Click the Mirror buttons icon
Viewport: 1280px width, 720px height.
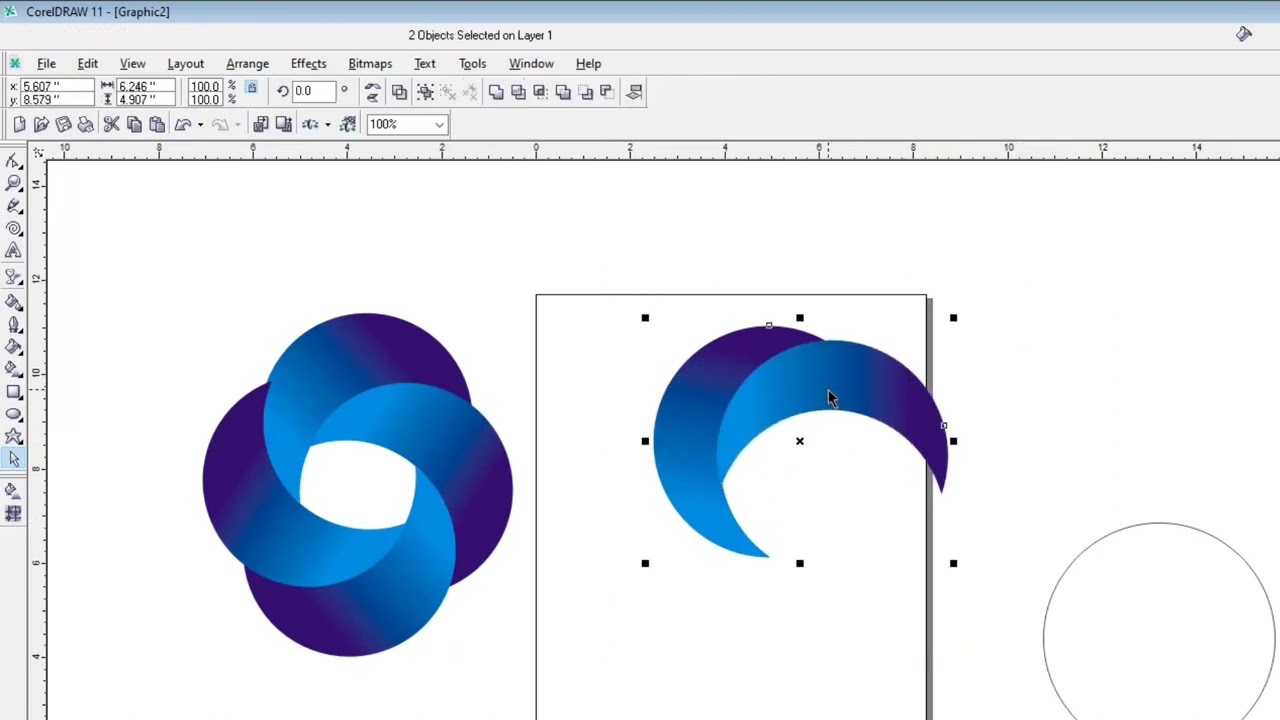tap(372, 92)
